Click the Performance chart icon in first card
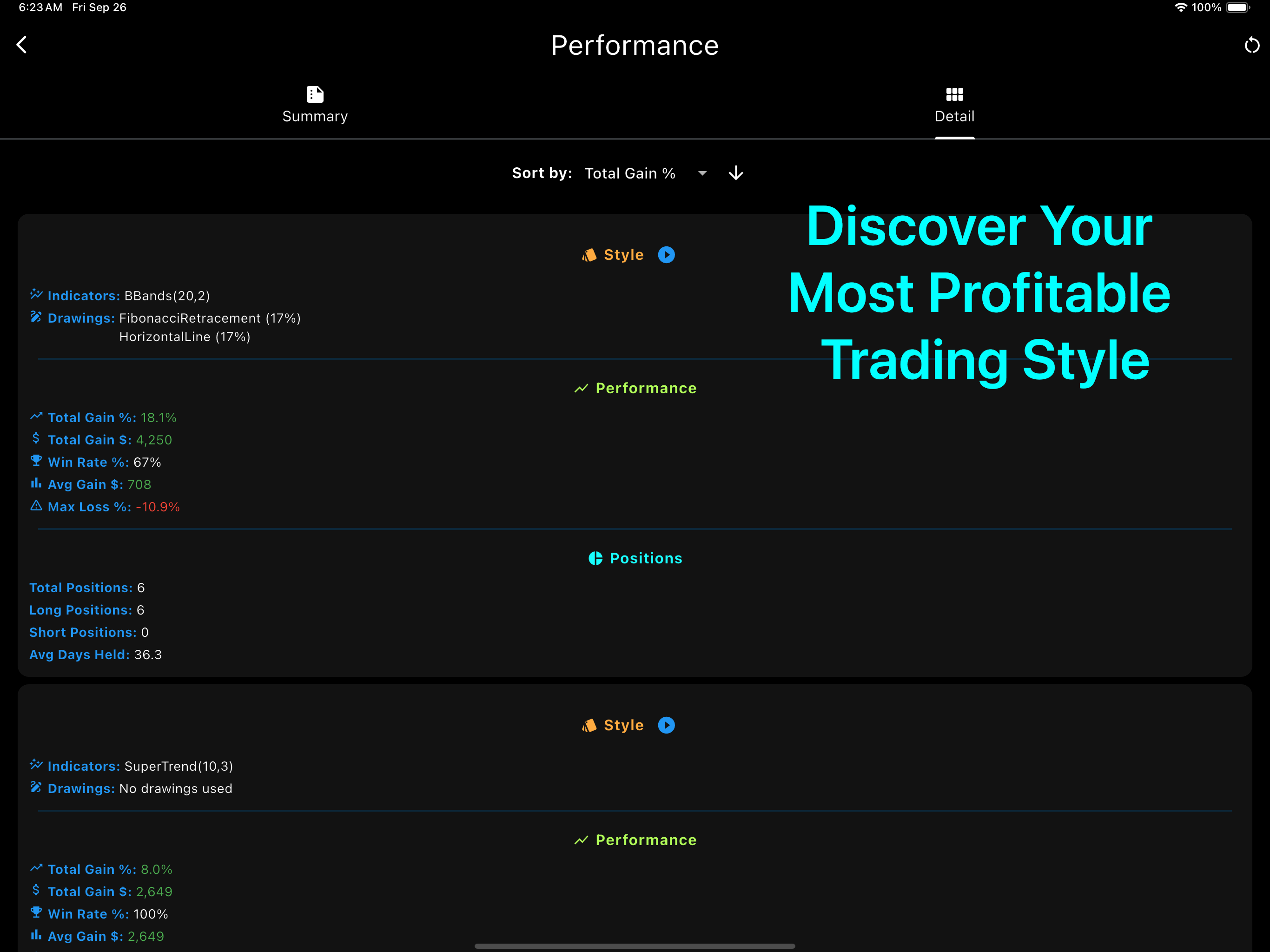Image resolution: width=1270 pixels, height=952 pixels. (x=581, y=388)
